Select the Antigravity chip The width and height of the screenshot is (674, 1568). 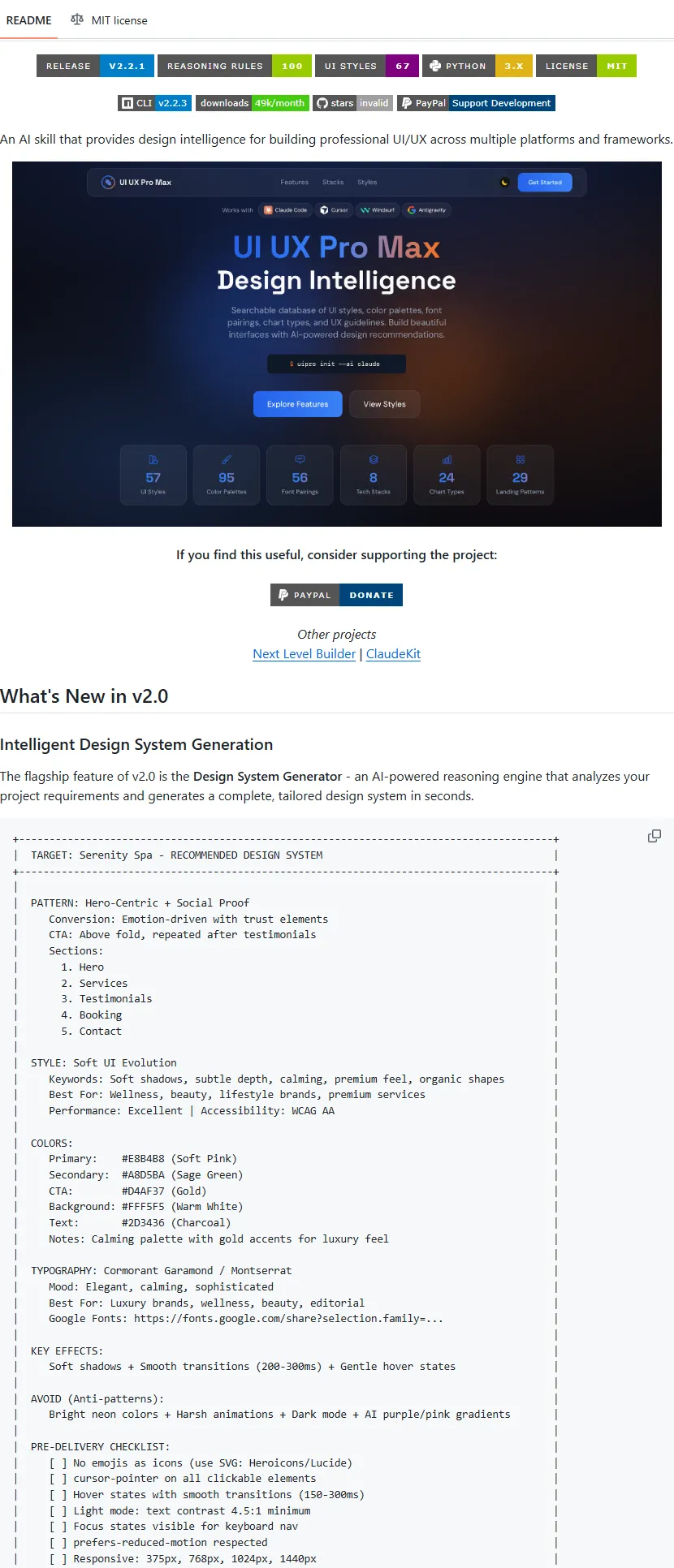pos(427,210)
